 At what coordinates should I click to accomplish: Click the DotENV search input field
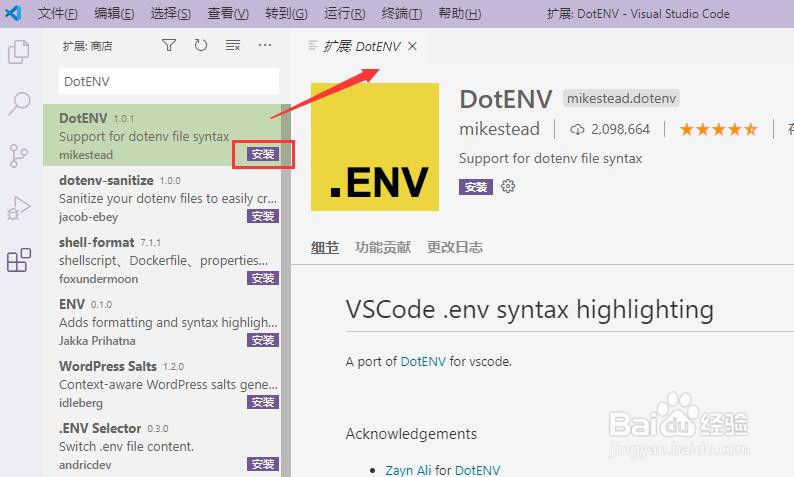pos(169,81)
